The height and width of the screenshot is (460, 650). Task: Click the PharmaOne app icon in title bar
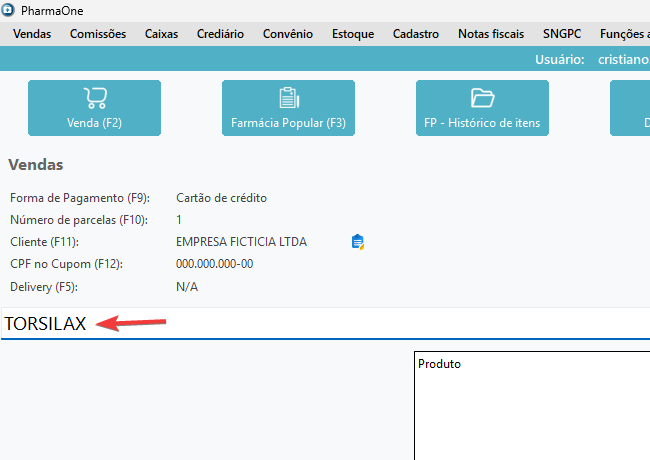tap(7, 10)
